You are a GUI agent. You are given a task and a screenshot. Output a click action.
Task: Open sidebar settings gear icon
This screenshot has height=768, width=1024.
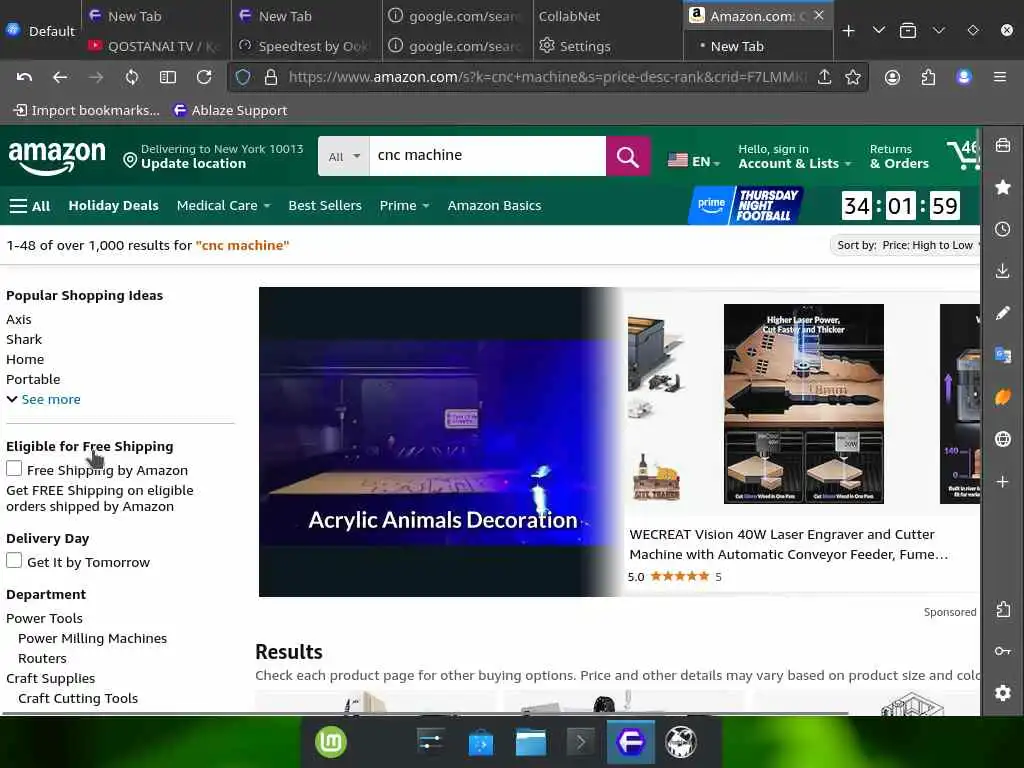coord(1002,692)
